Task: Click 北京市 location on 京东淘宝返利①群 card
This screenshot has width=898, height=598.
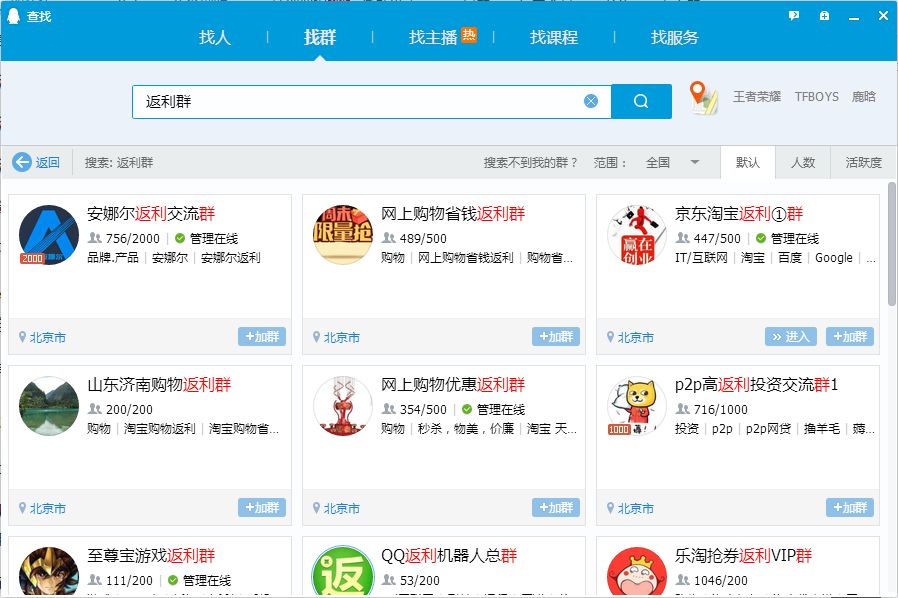Action: point(636,337)
